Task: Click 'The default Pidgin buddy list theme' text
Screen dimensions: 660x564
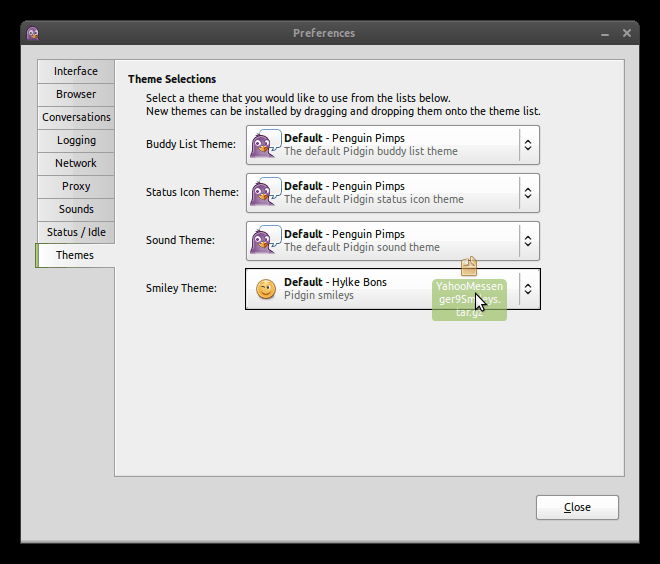Action: click(371, 151)
